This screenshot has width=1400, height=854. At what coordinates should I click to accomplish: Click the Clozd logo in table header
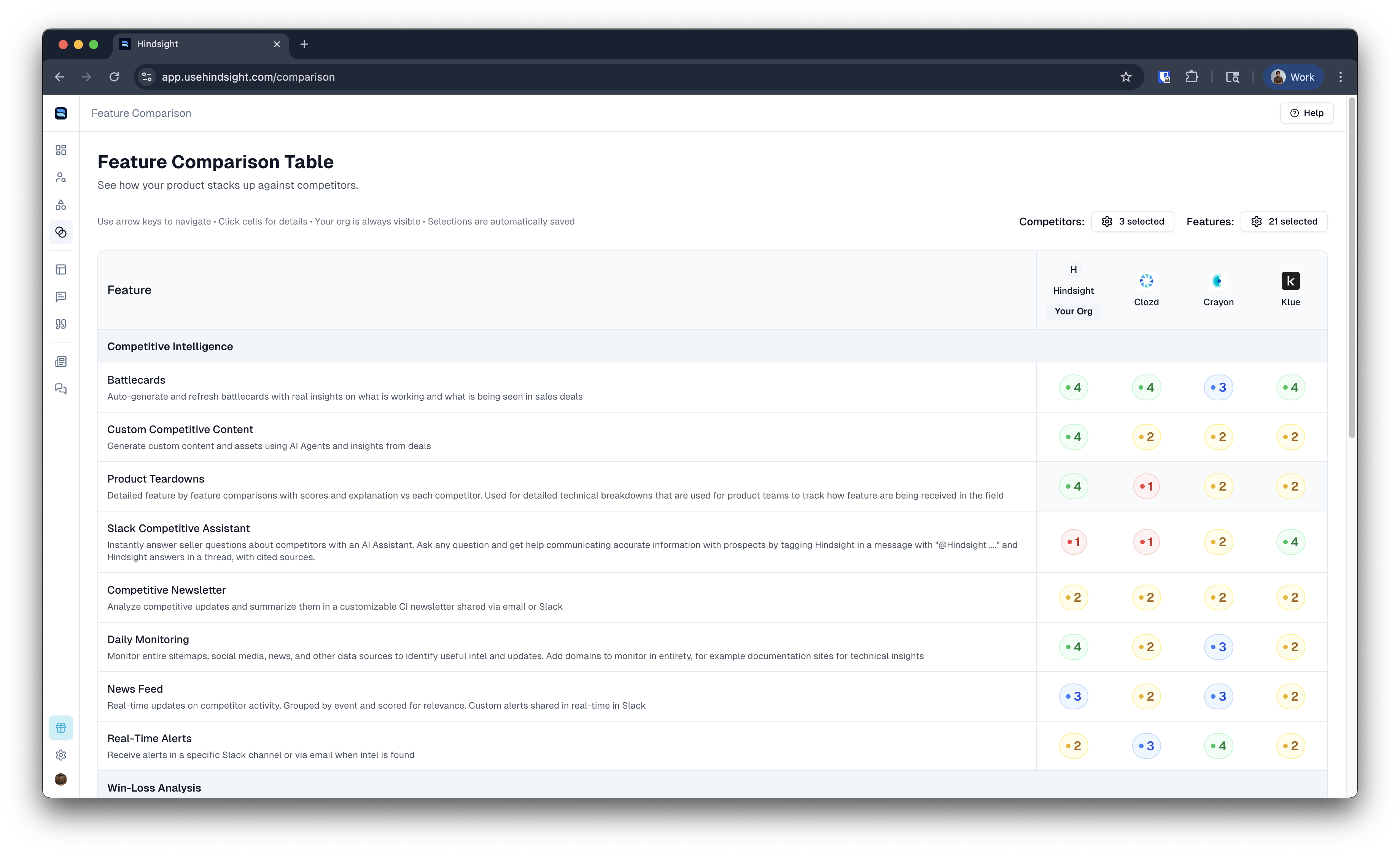pyautogui.click(x=1146, y=281)
